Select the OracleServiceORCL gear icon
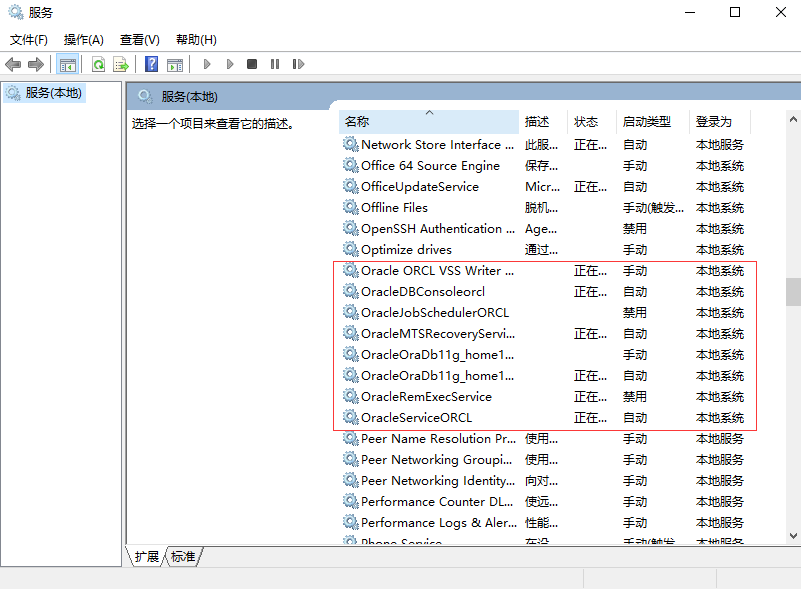801x589 pixels. click(x=350, y=416)
